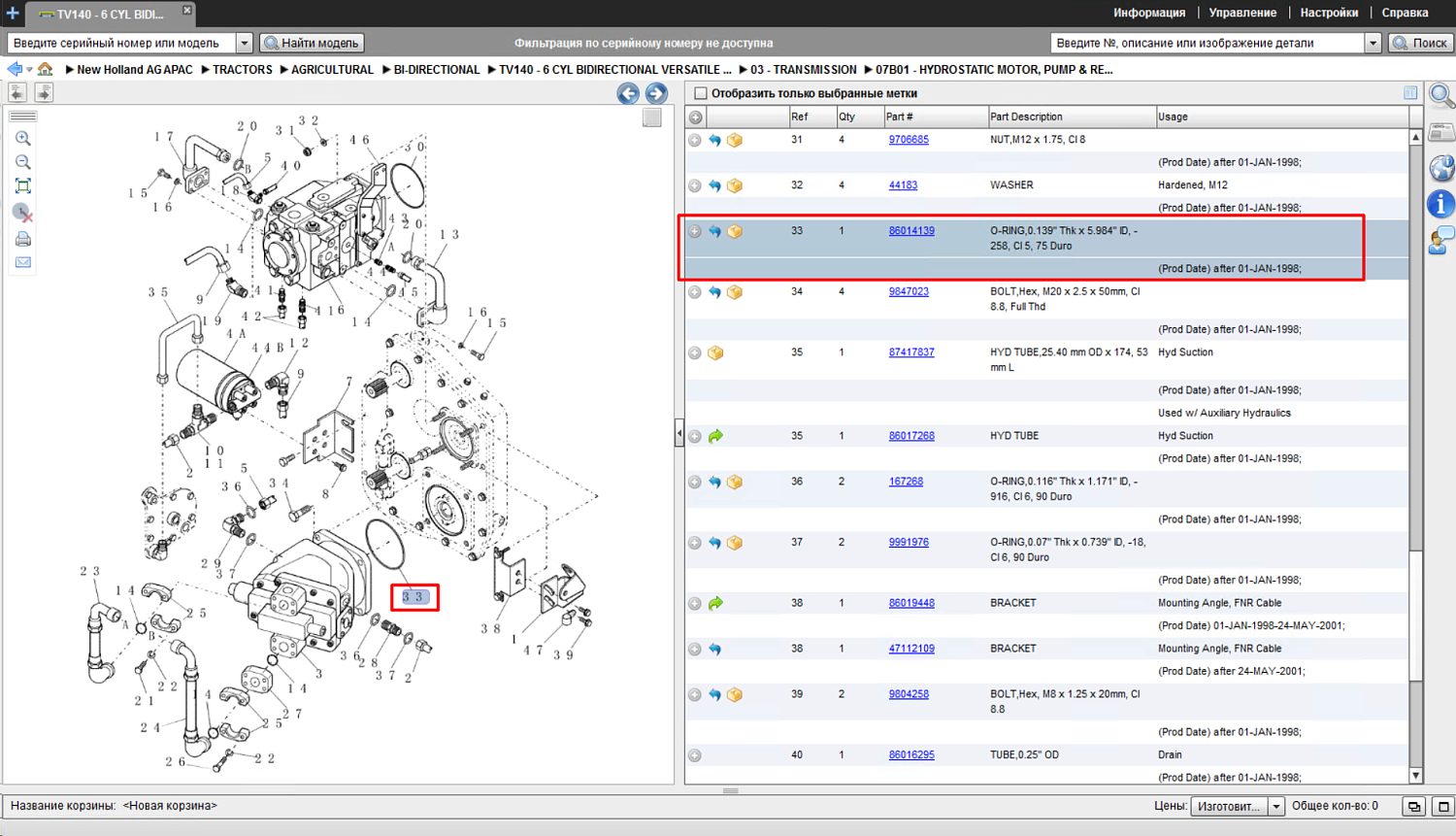Click the blue arrow icon for part 47112109

pos(715,650)
